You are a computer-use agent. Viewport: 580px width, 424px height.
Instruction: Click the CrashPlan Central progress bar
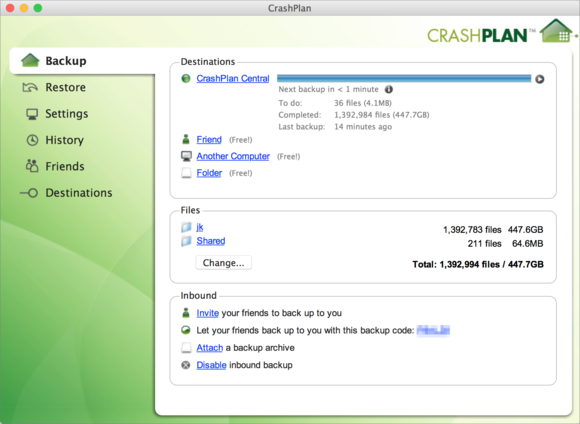404,78
